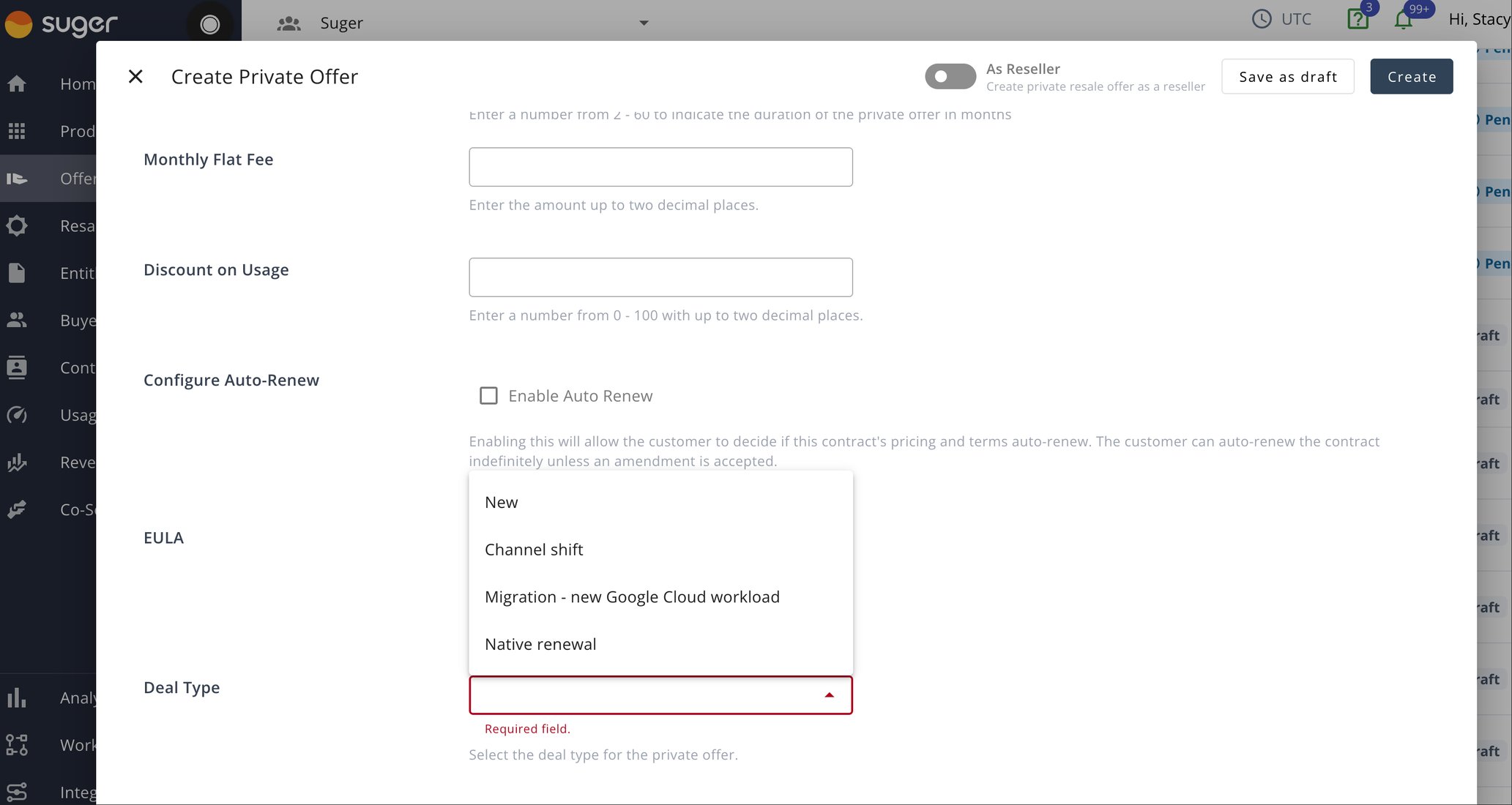Open Analytics bar chart icon in sidebar
The height and width of the screenshot is (805, 1512).
[17, 697]
